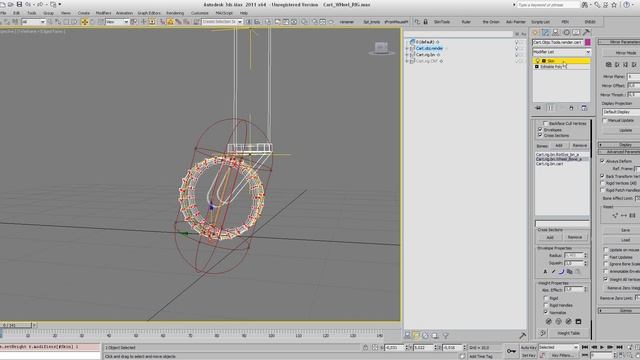This screenshot has width=640, height=360.
Task: Open the 'All' selection filter dropdown
Action: 33,22
